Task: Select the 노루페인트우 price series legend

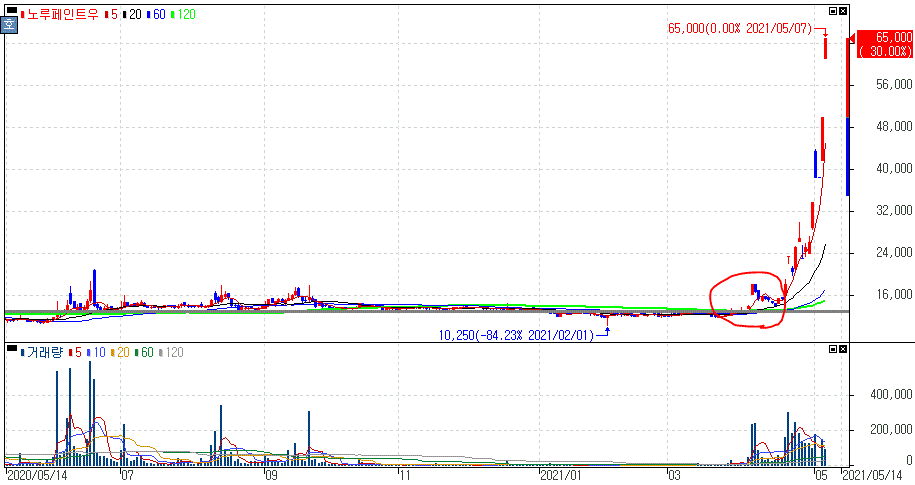Action: point(60,15)
